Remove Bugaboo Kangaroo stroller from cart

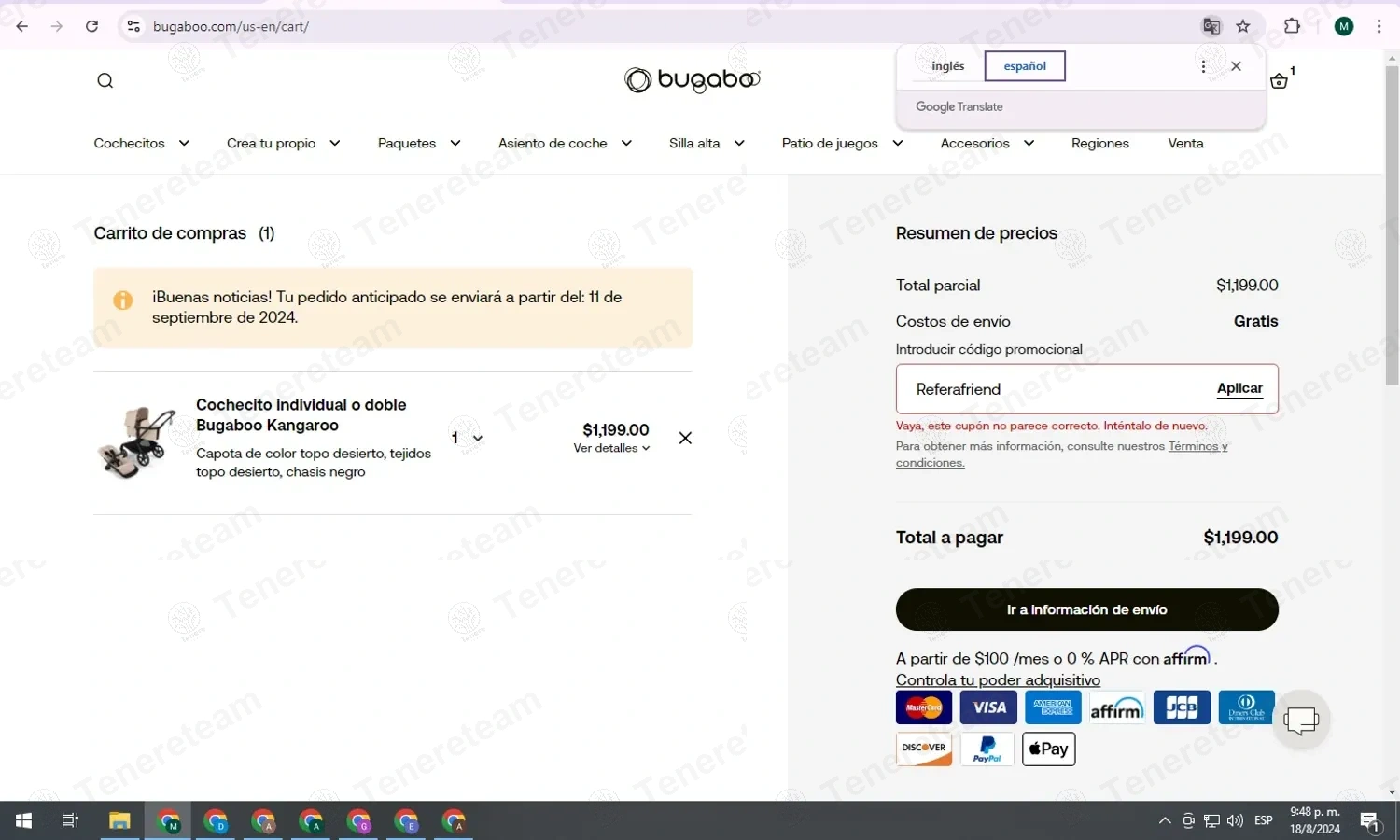[x=685, y=438]
